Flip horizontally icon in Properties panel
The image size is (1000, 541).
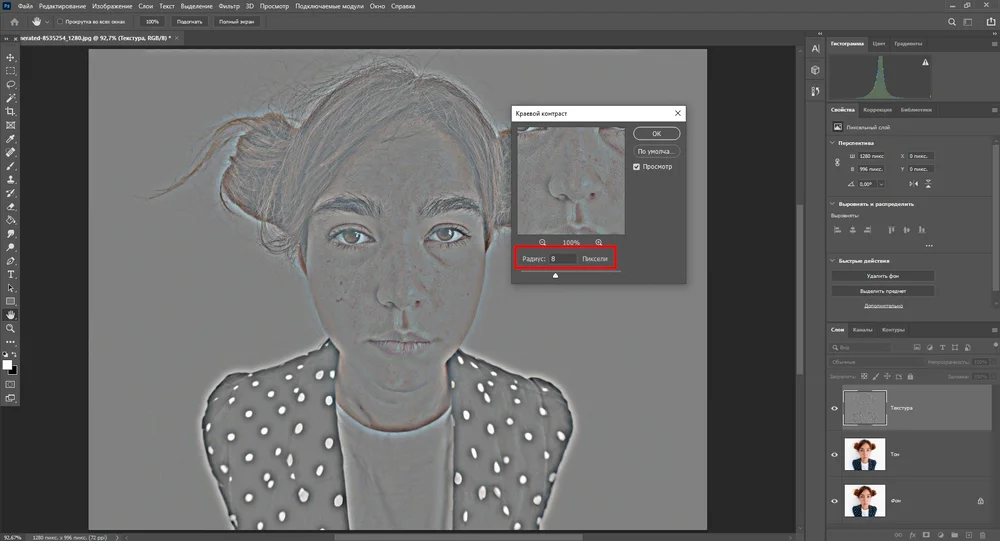(x=913, y=184)
